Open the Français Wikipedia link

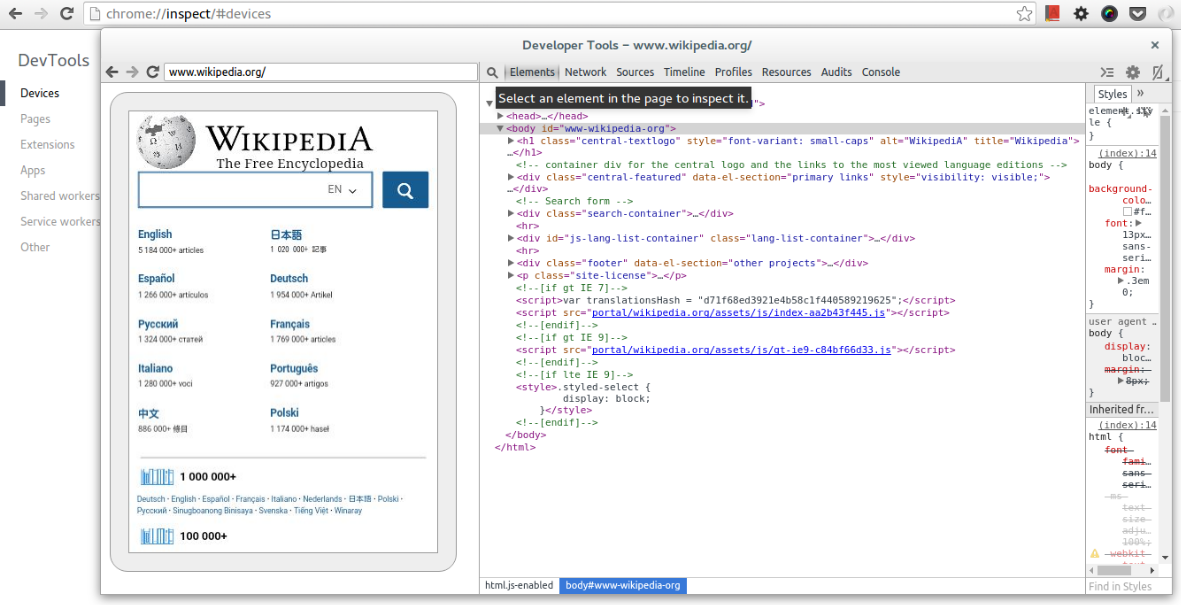[290, 324]
